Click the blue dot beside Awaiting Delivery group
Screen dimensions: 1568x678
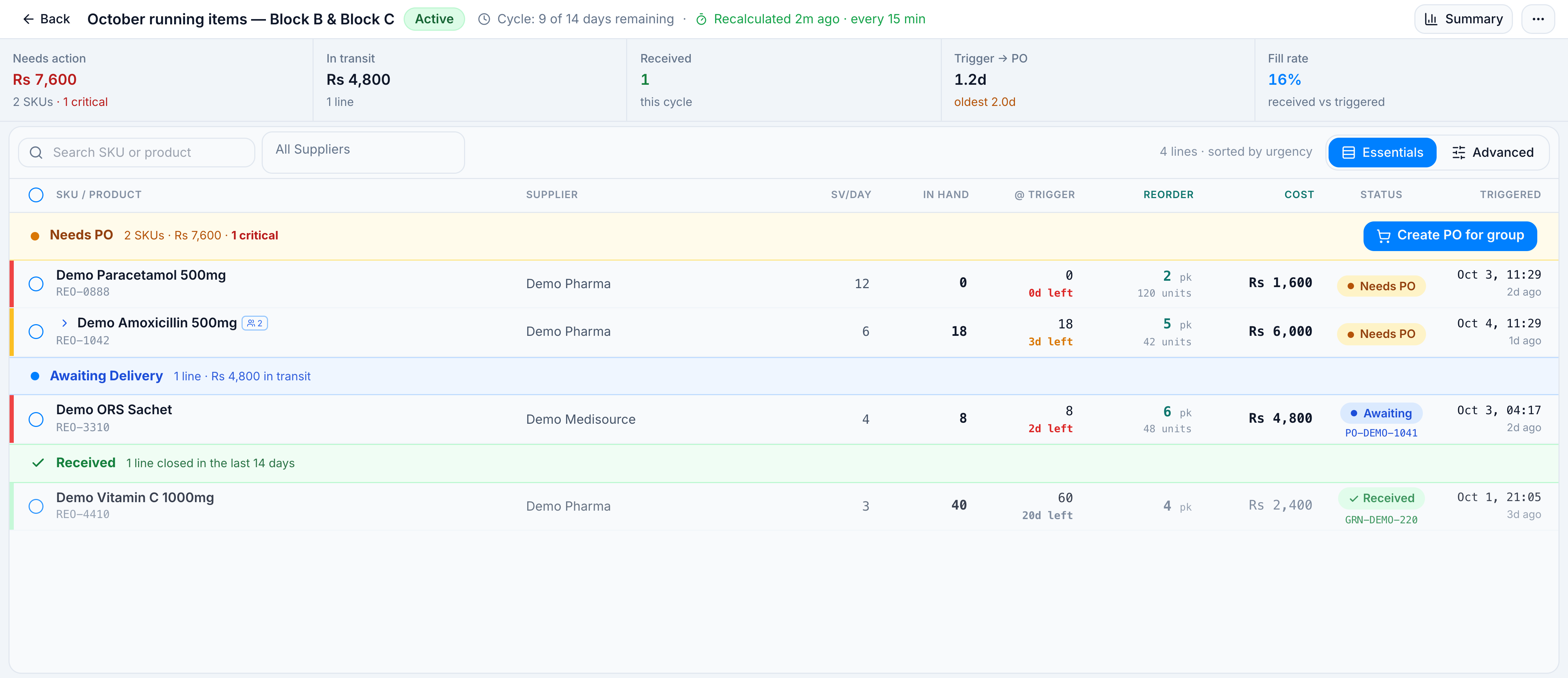tap(35, 376)
